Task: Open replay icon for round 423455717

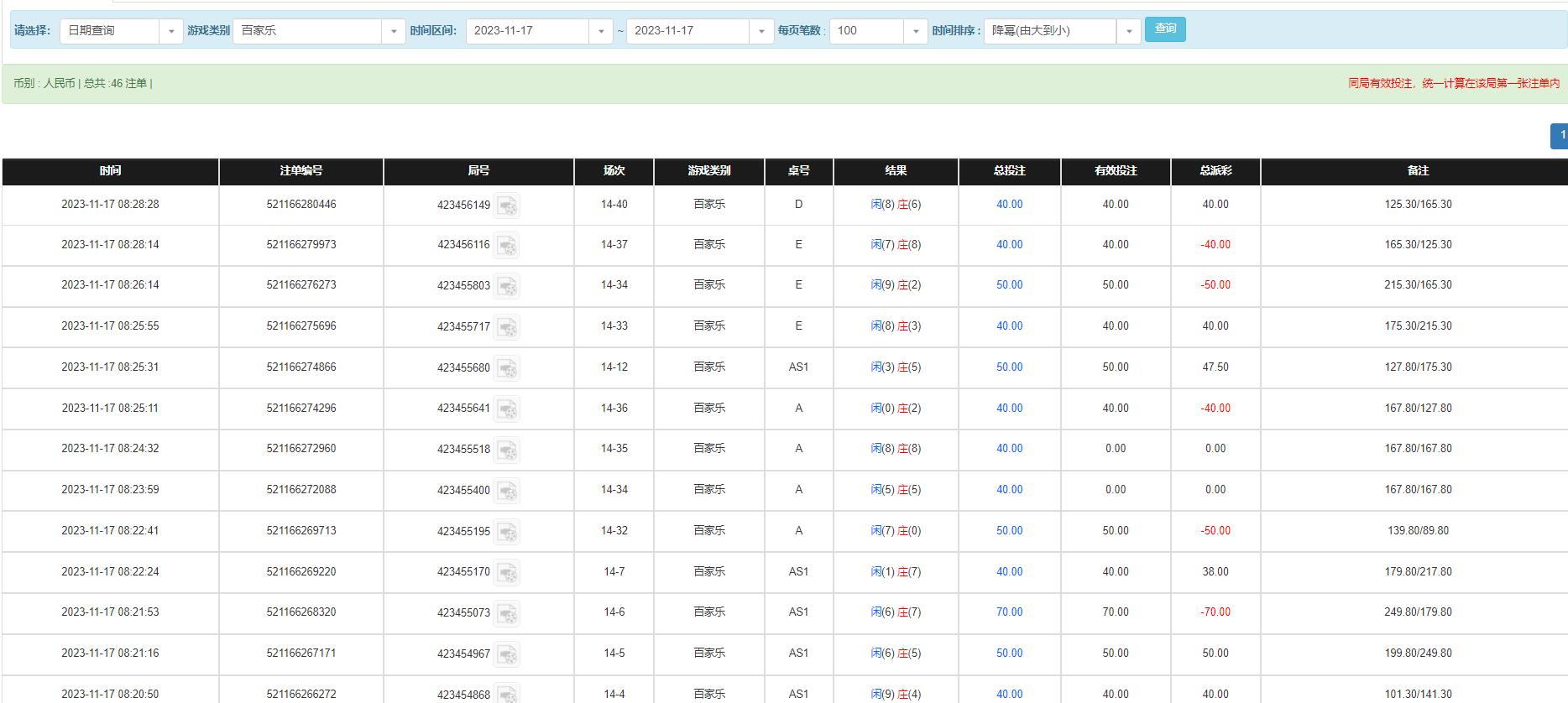Action: coord(507,327)
